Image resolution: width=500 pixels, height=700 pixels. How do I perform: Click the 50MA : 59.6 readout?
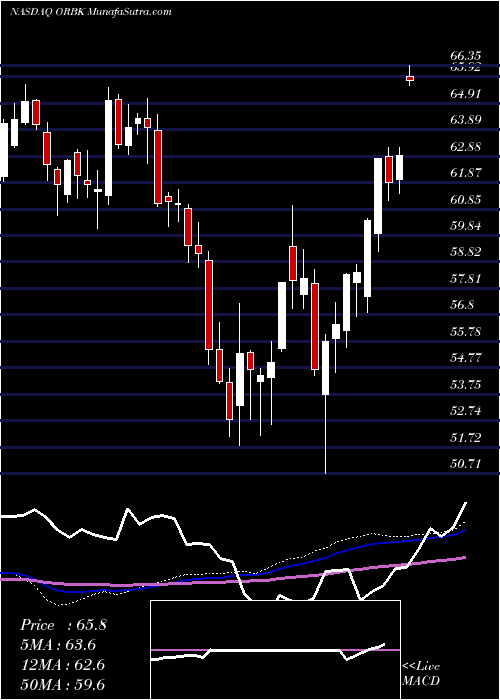[62, 685]
